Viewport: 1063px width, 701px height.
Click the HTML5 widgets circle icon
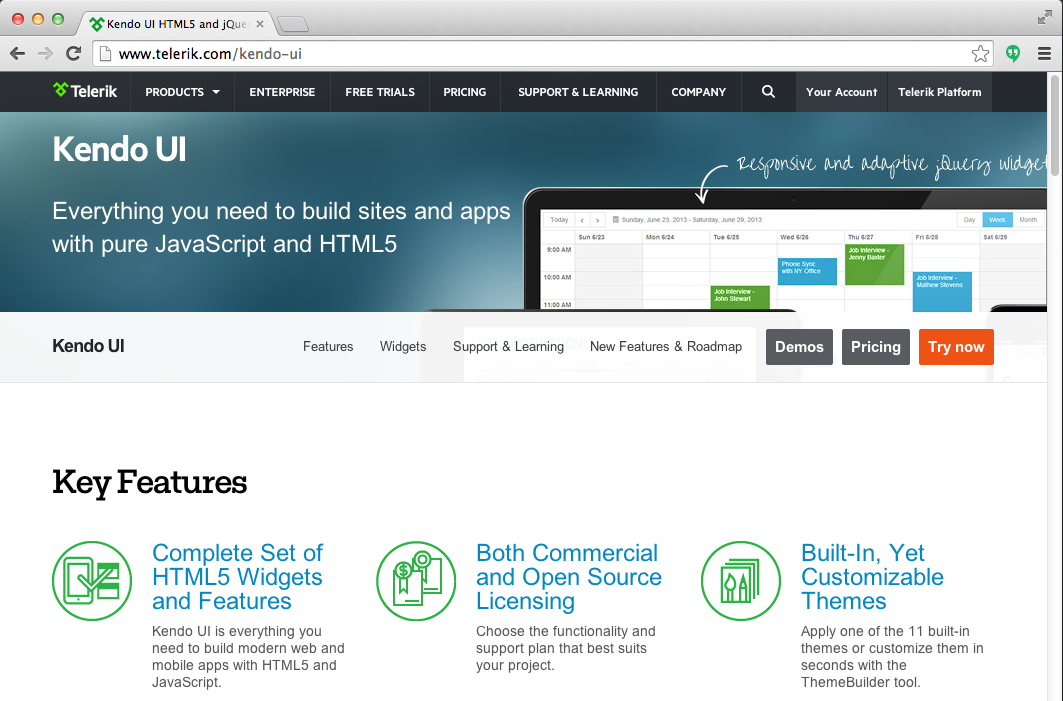[92, 580]
